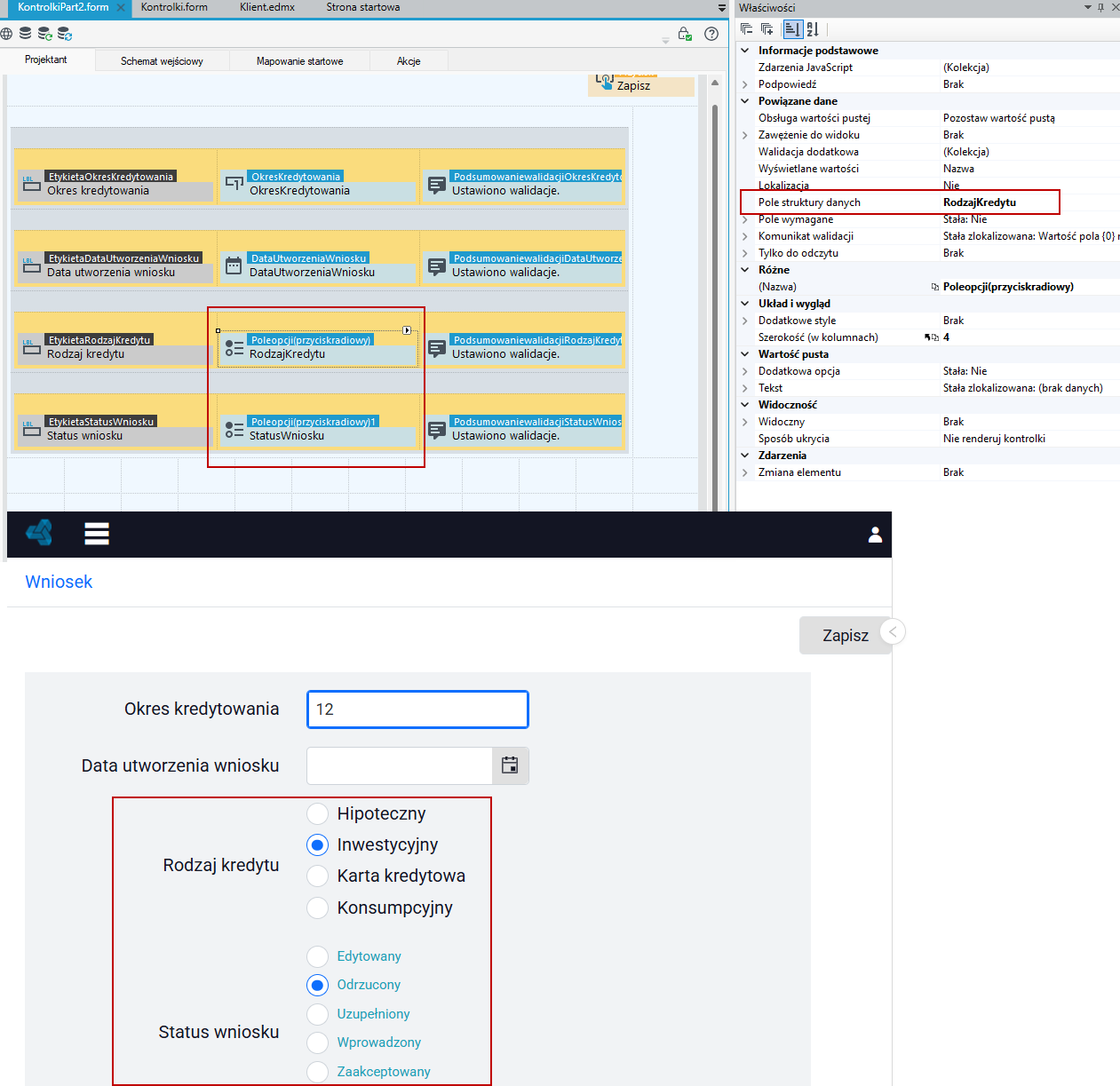The height and width of the screenshot is (1086, 1120).
Task: Click the user profile icon in preview header
Action: [875, 535]
